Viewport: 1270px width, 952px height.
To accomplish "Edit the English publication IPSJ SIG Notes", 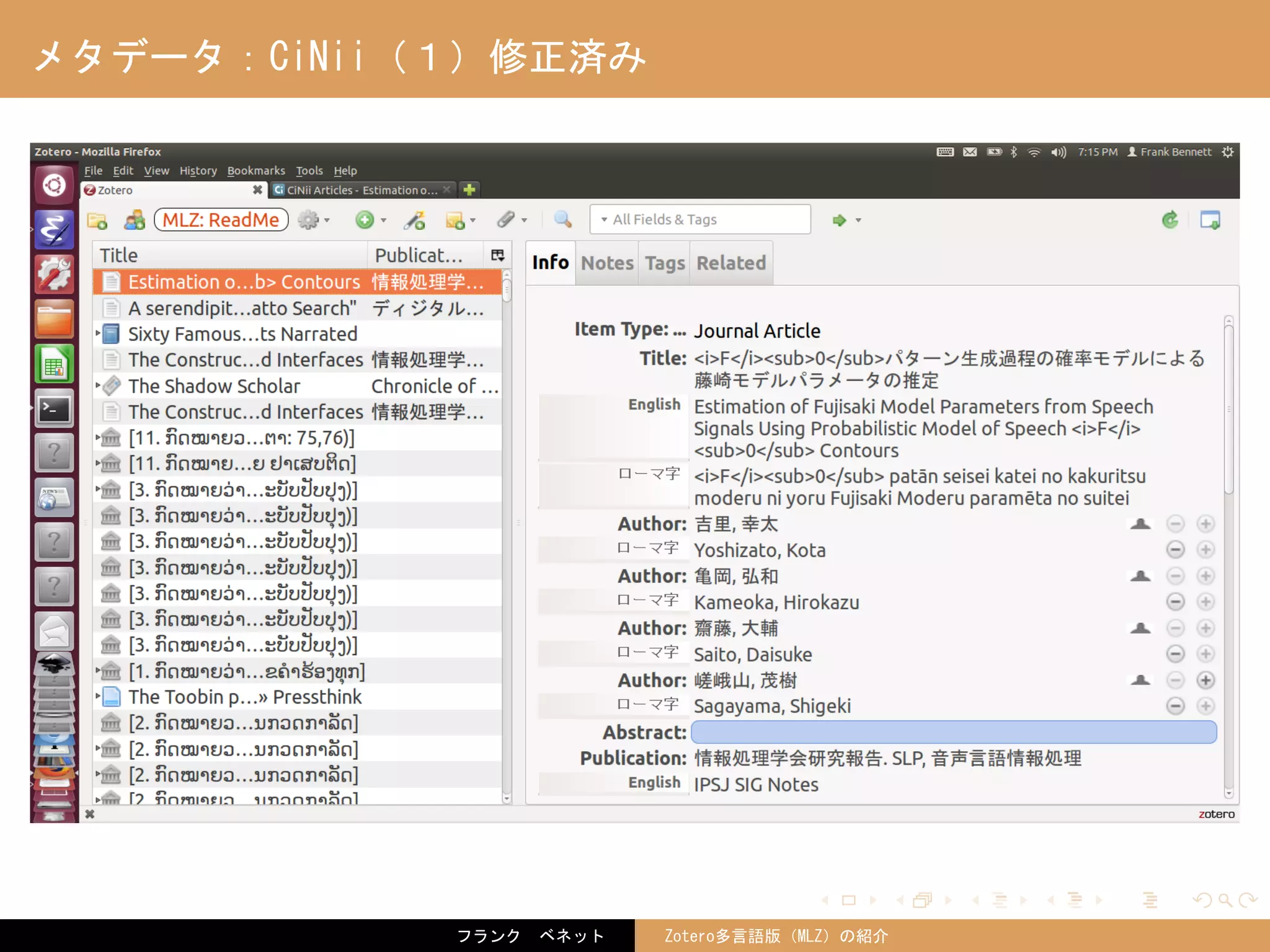I will pos(757,785).
